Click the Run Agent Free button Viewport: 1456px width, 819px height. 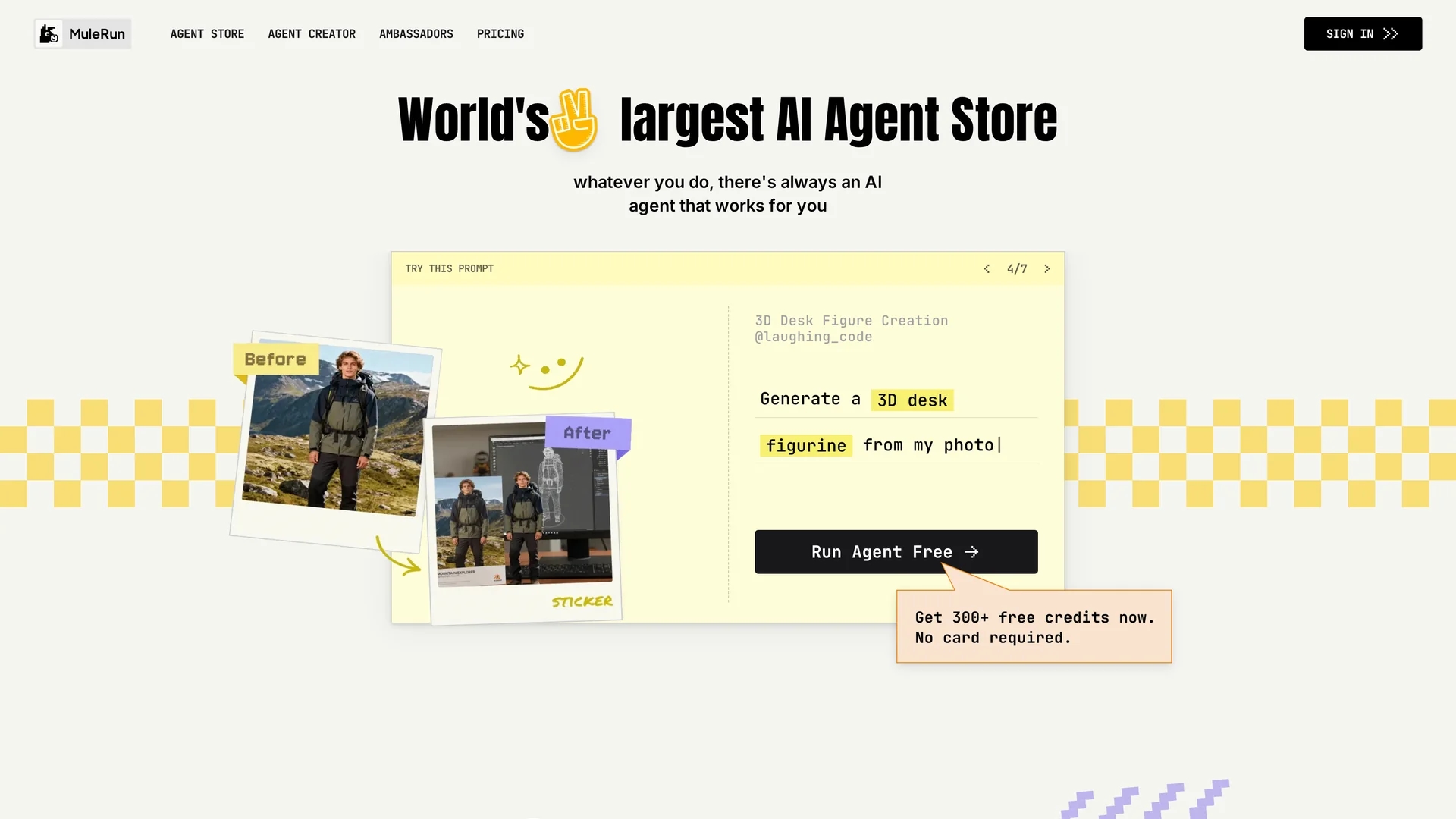(896, 552)
